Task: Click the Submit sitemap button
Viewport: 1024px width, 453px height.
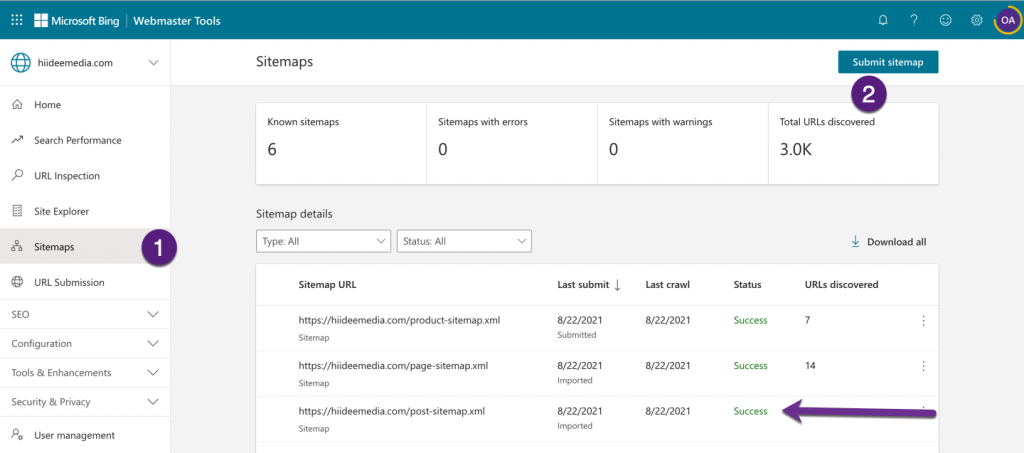Action: 888,62
